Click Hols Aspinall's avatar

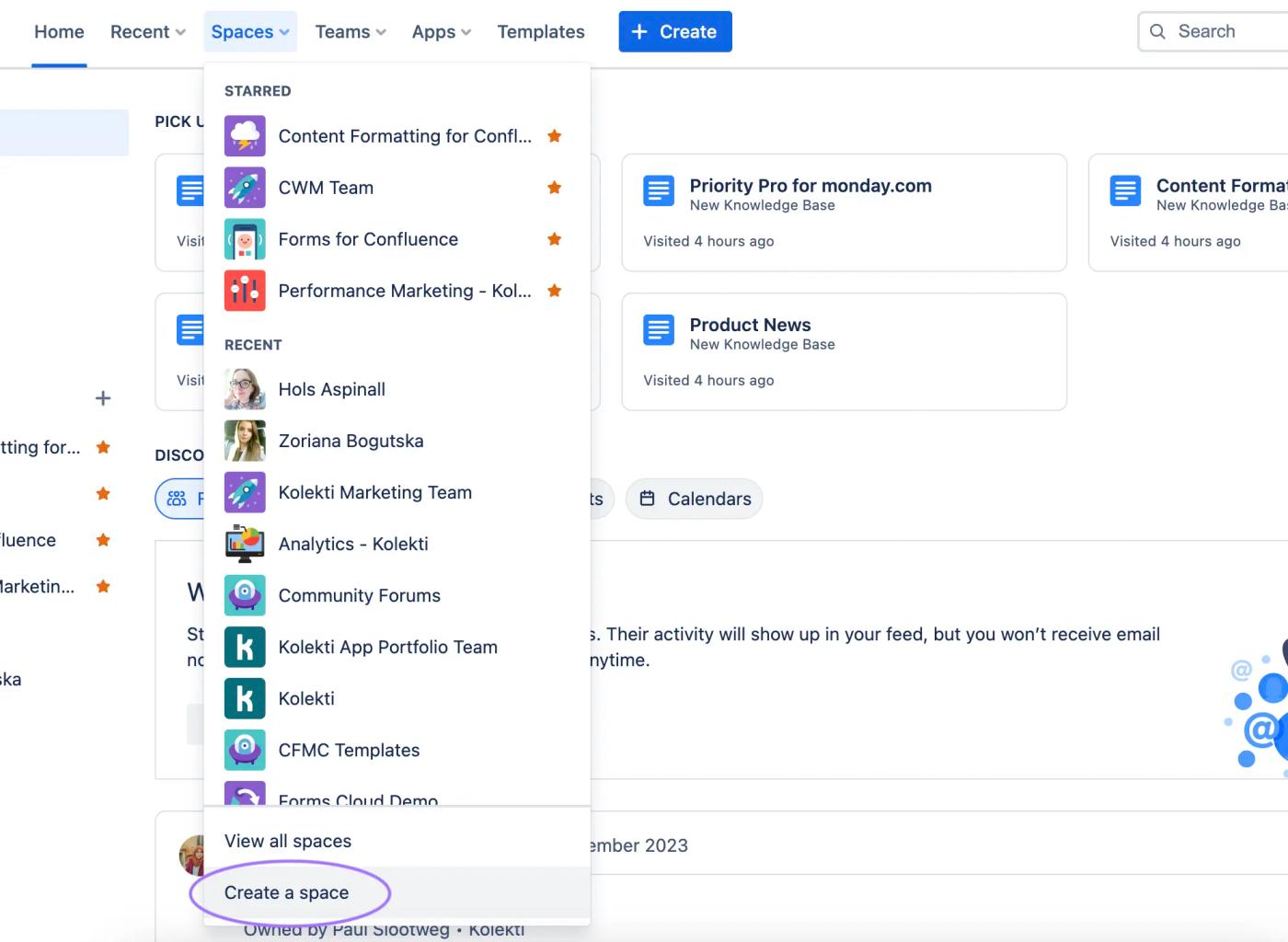click(x=245, y=389)
